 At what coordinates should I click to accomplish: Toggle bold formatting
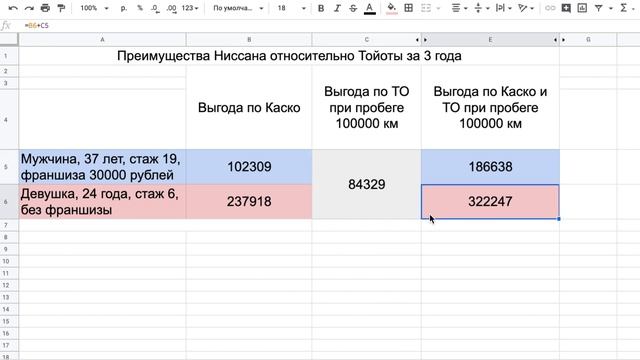(321, 8)
